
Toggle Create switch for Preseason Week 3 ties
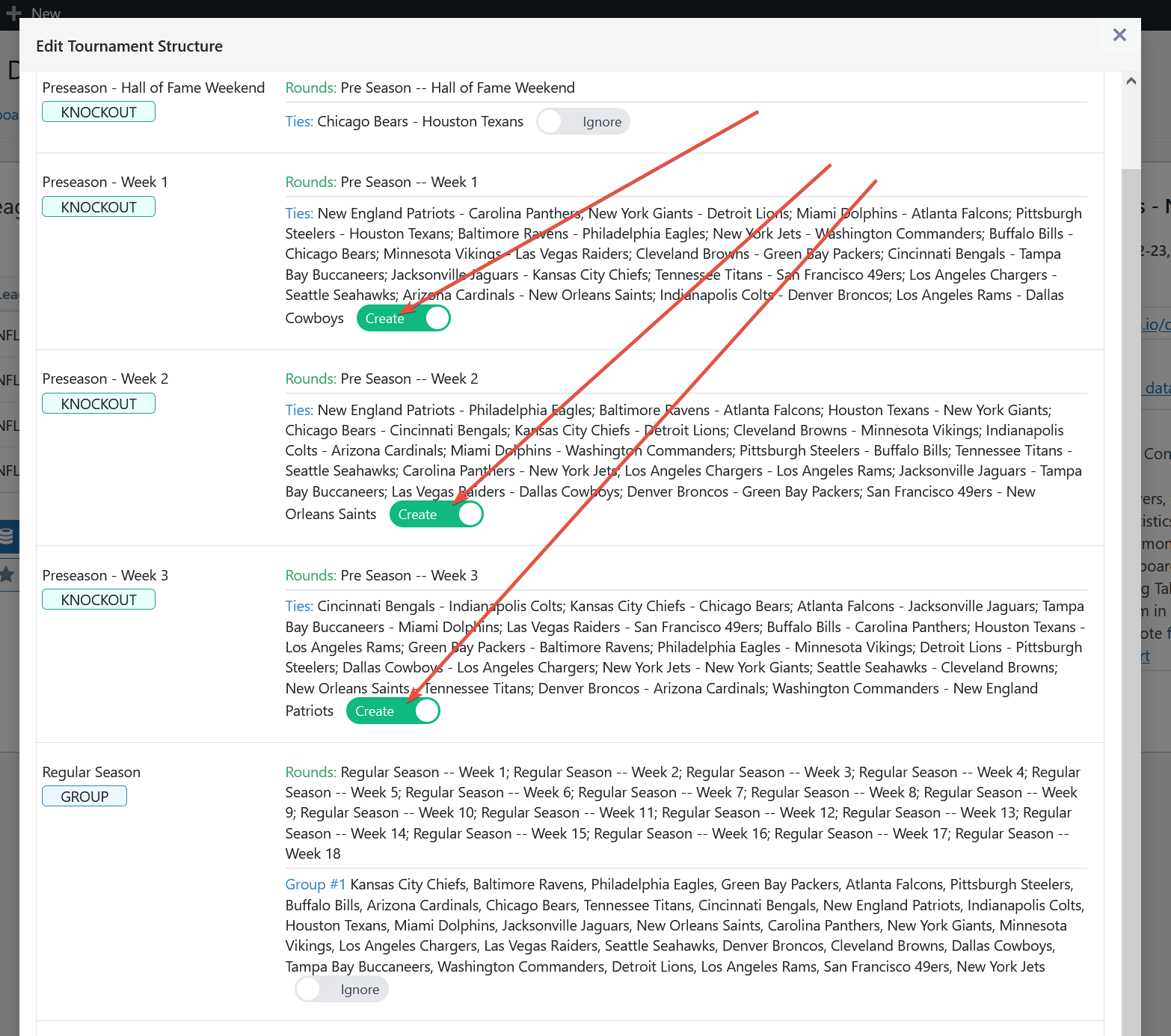pyautogui.click(x=393, y=711)
